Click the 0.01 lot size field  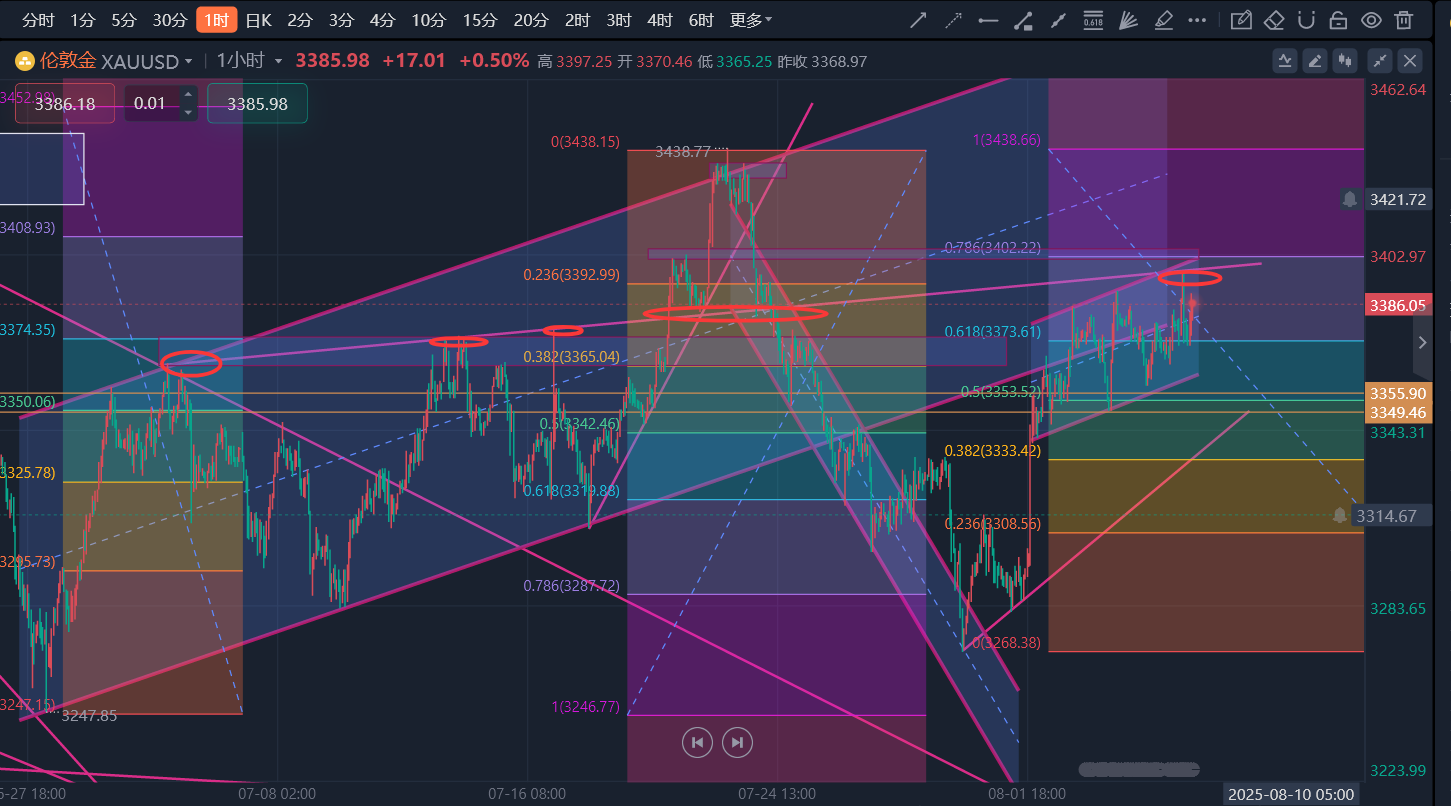coord(150,103)
